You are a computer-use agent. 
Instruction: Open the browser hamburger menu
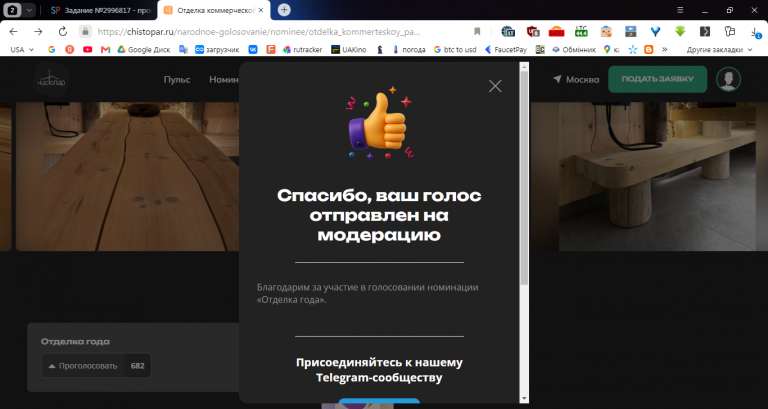tap(680, 10)
